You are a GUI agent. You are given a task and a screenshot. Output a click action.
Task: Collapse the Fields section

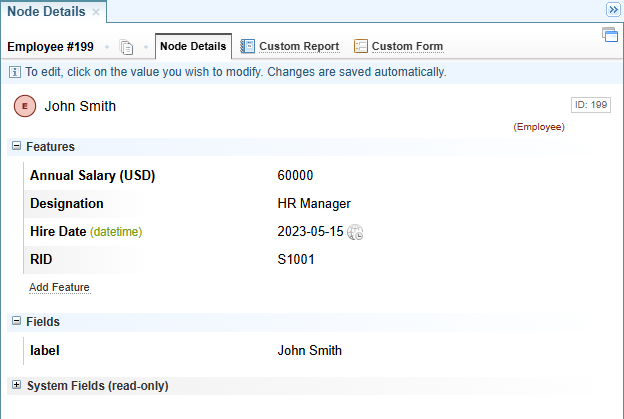pyautogui.click(x=16, y=322)
